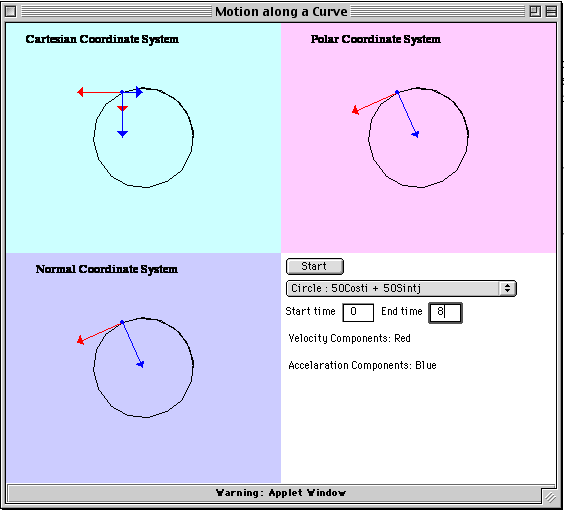Click the 'Normal Coordinate System' heading
The image size is (564, 512).
(x=106, y=269)
